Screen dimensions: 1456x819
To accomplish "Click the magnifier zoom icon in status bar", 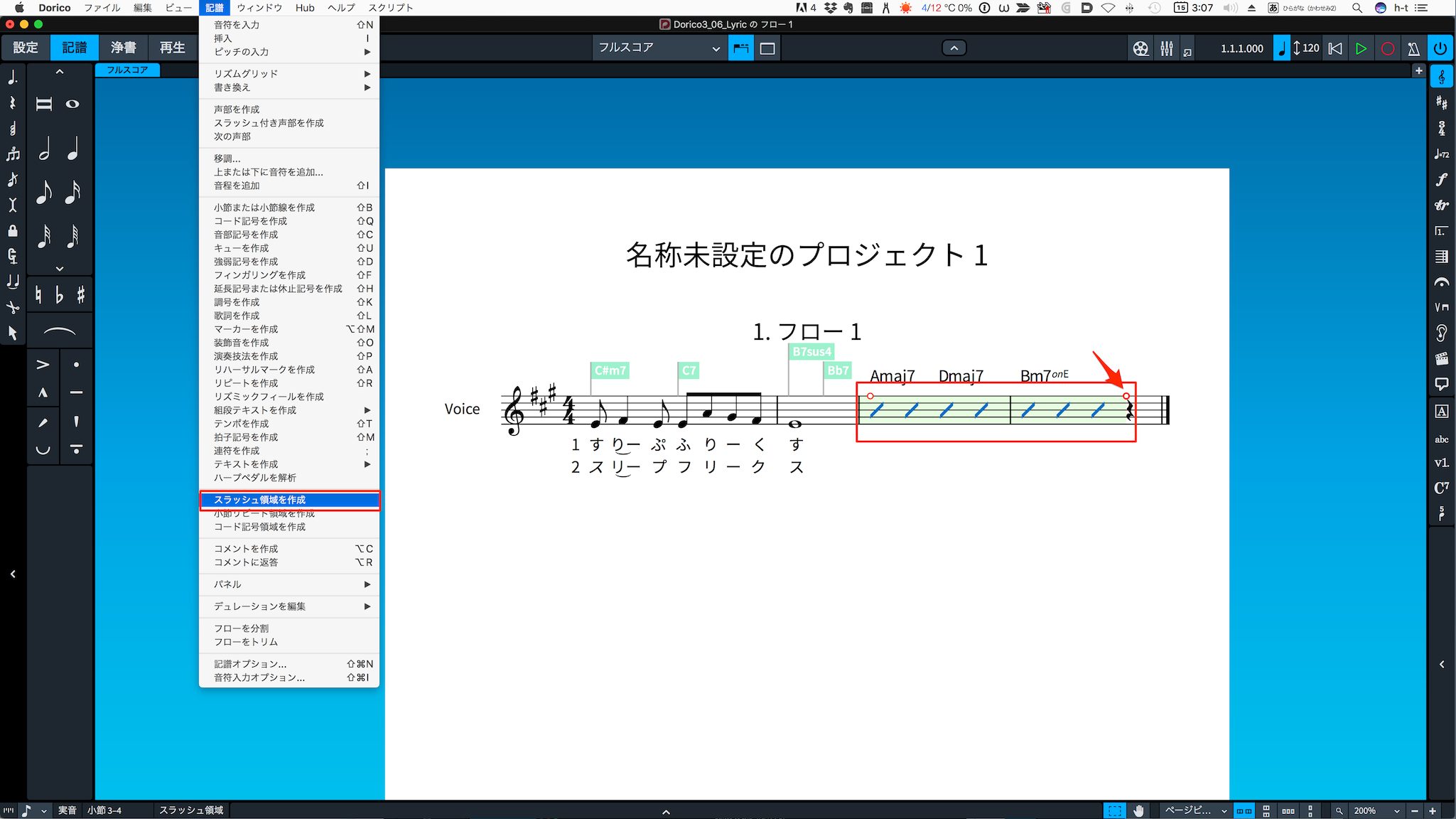I will click(1339, 810).
